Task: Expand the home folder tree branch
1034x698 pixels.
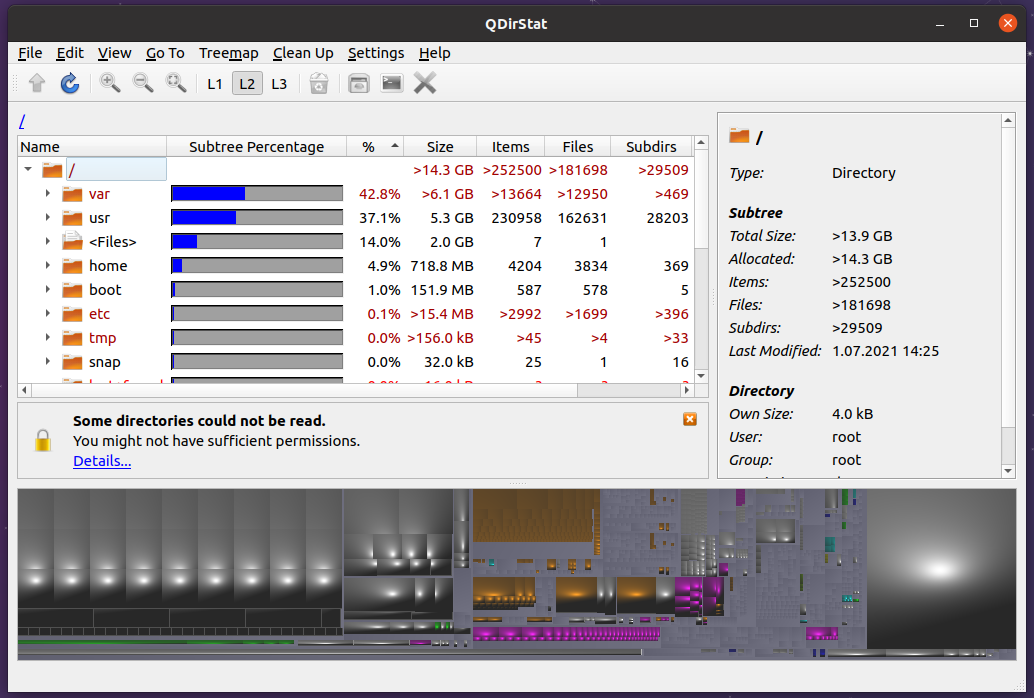Action: click(45, 265)
